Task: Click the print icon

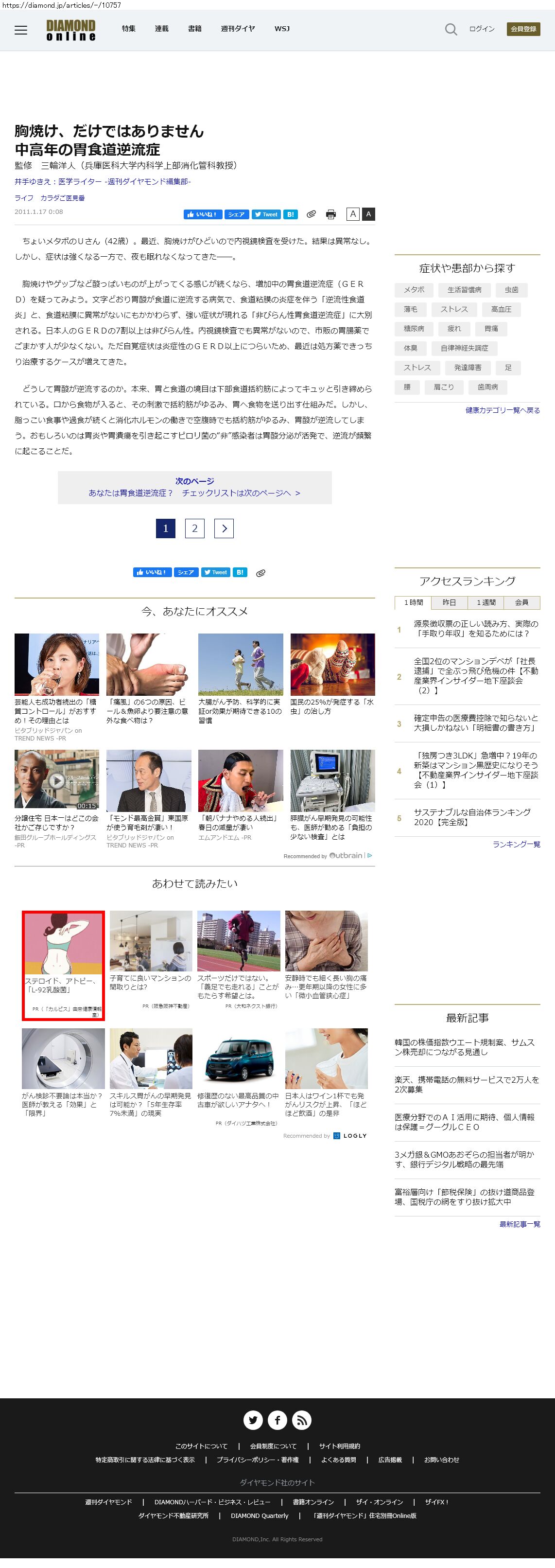Action: 330,214
